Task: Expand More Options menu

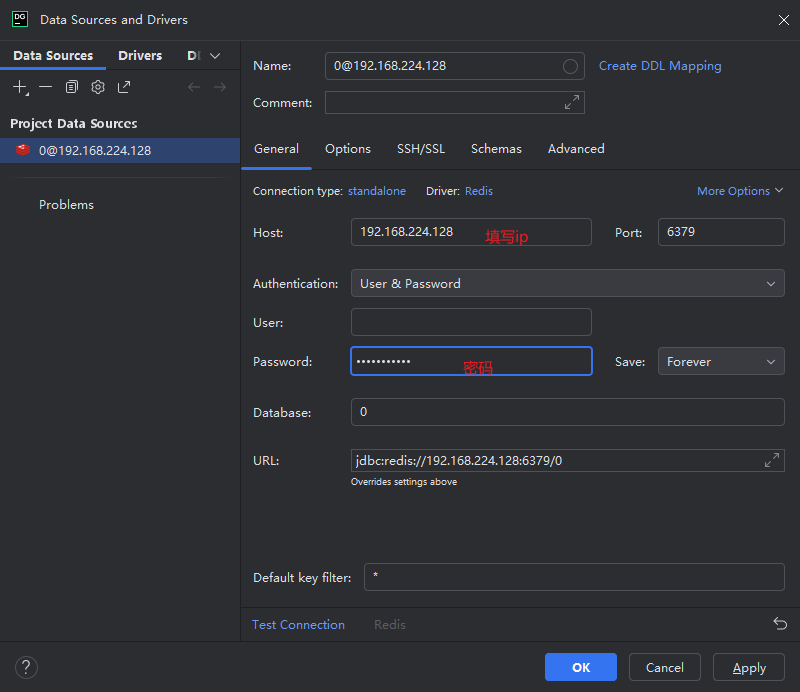Action: [x=740, y=191]
